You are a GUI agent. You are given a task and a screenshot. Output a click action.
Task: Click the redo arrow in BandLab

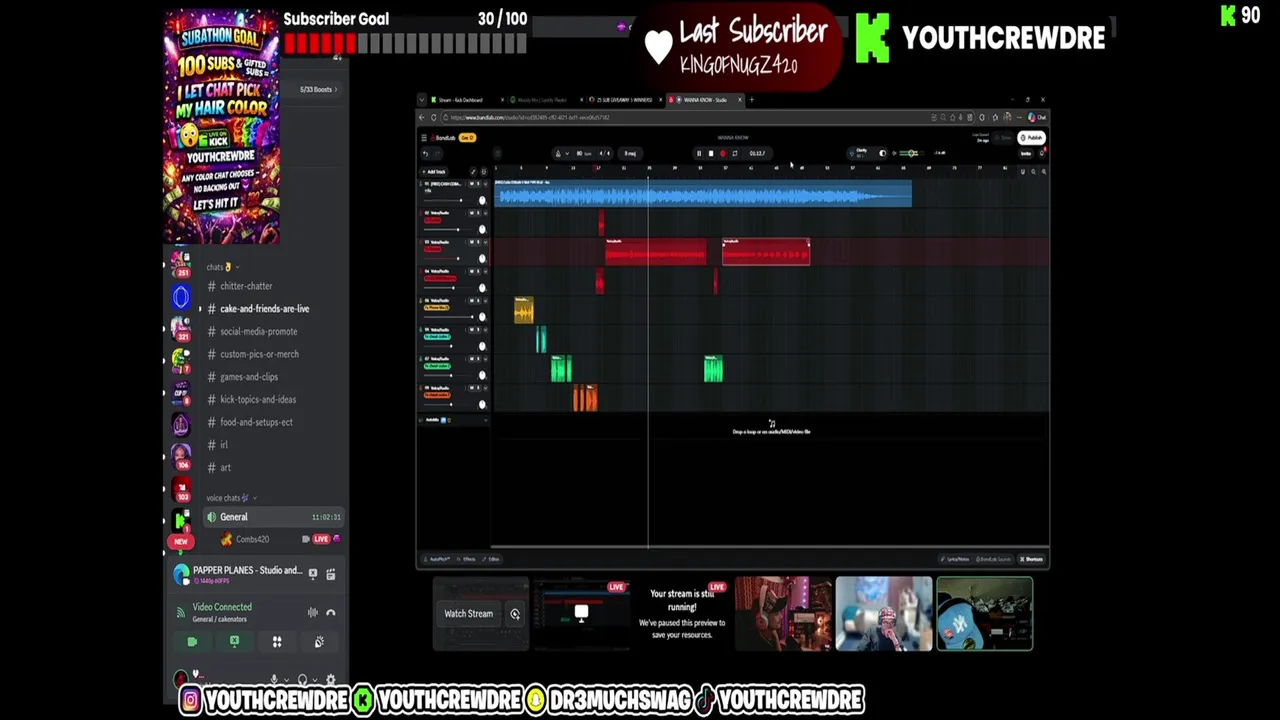(437, 154)
